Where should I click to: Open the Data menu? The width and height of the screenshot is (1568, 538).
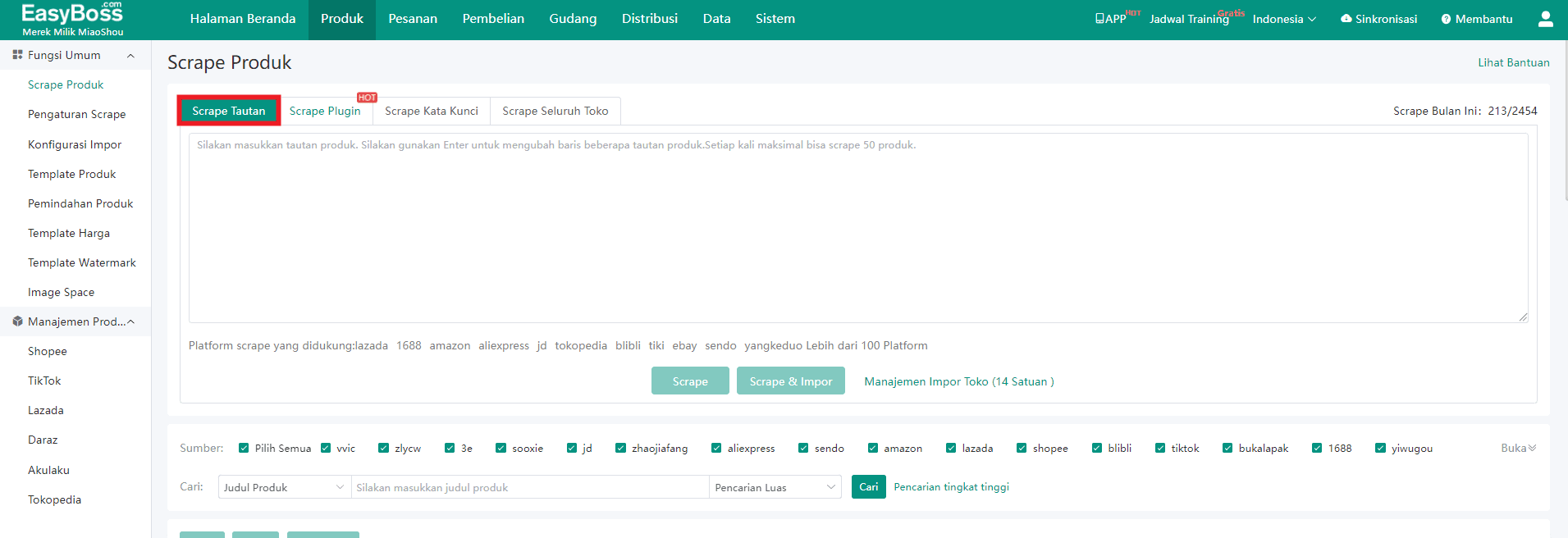[716, 19]
